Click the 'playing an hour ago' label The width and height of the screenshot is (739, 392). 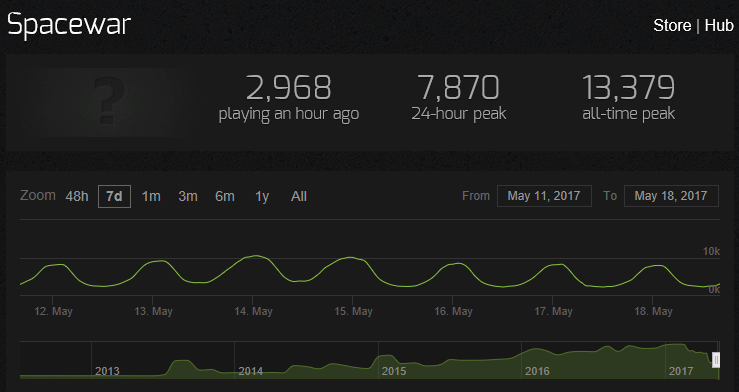point(288,114)
